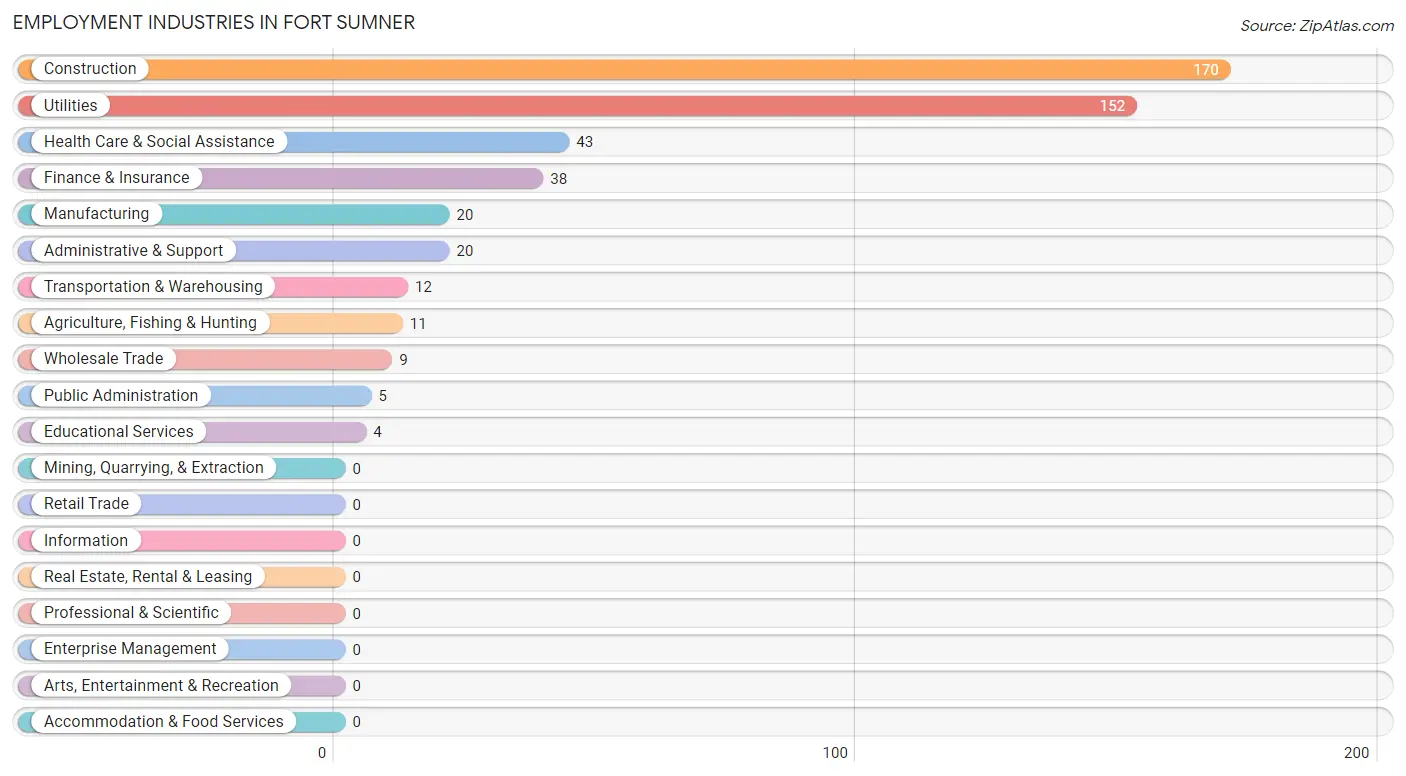Viewport: 1406px width, 776px height.
Task: Click the 100 axis tick label
Action: pos(835,753)
